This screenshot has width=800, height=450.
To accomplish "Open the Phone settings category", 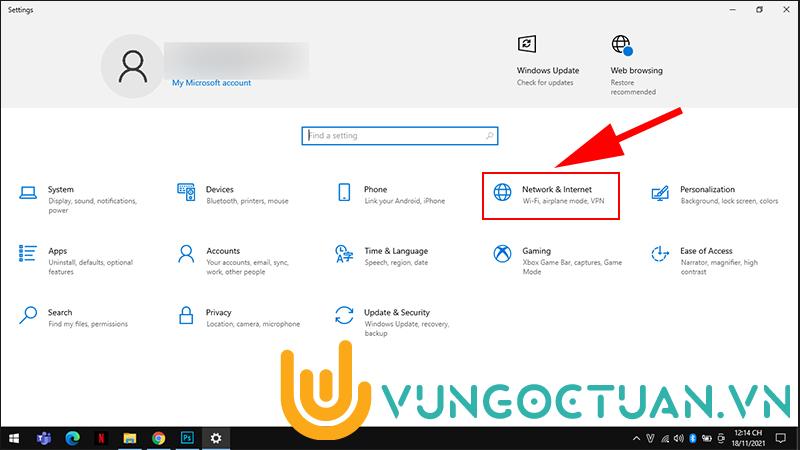I will pyautogui.click(x=391, y=194).
